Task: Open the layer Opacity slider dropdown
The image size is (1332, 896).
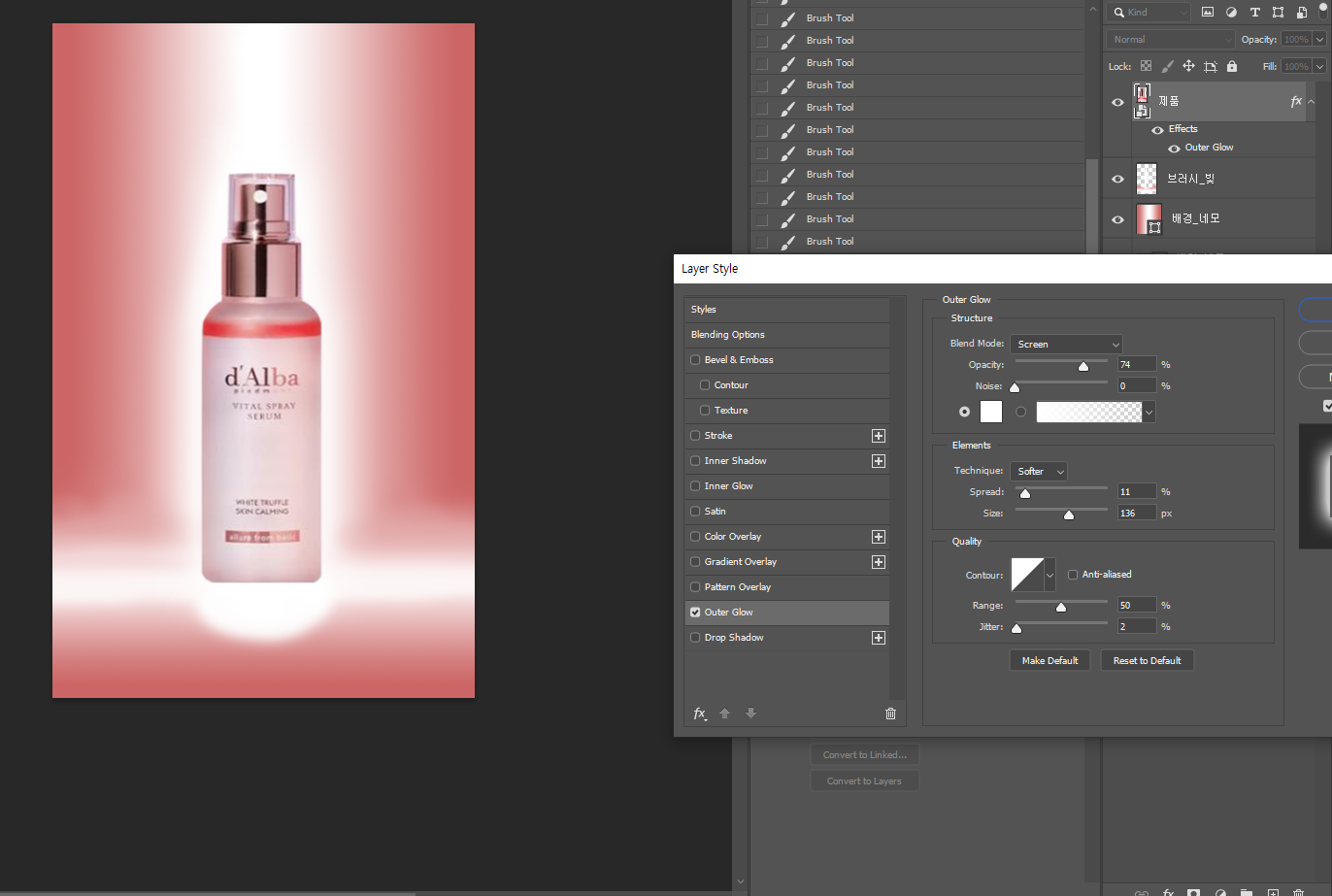Action: [x=1319, y=39]
